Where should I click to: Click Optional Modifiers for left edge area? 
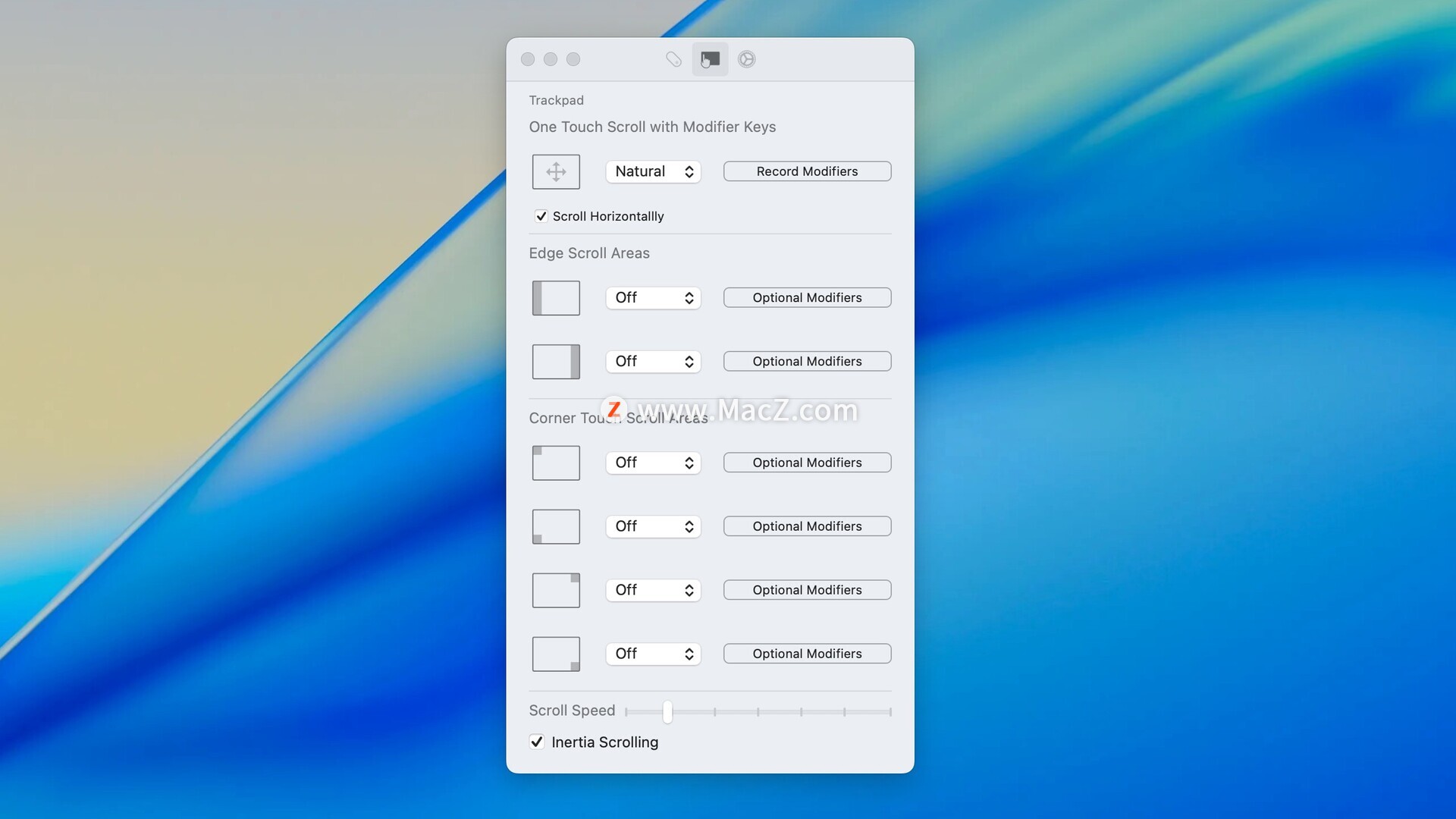[x=807, y=297]
